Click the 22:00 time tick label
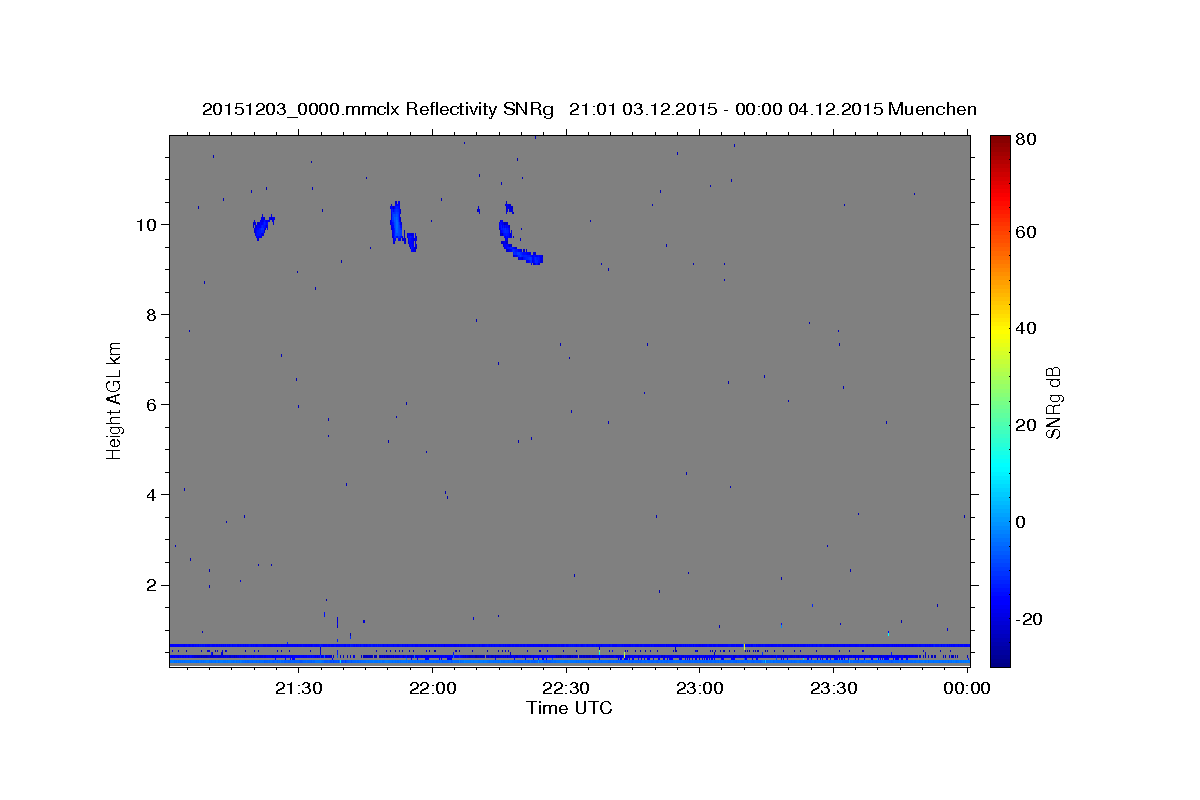Screen dimensions: 1200x800 point(433,688)
